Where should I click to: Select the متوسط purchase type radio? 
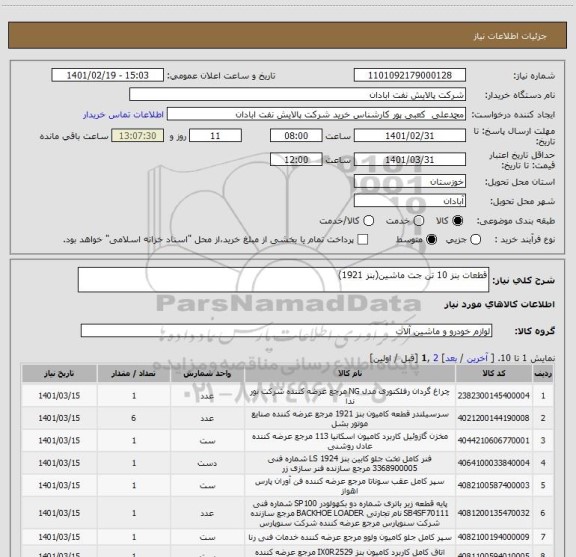(431, 240)
